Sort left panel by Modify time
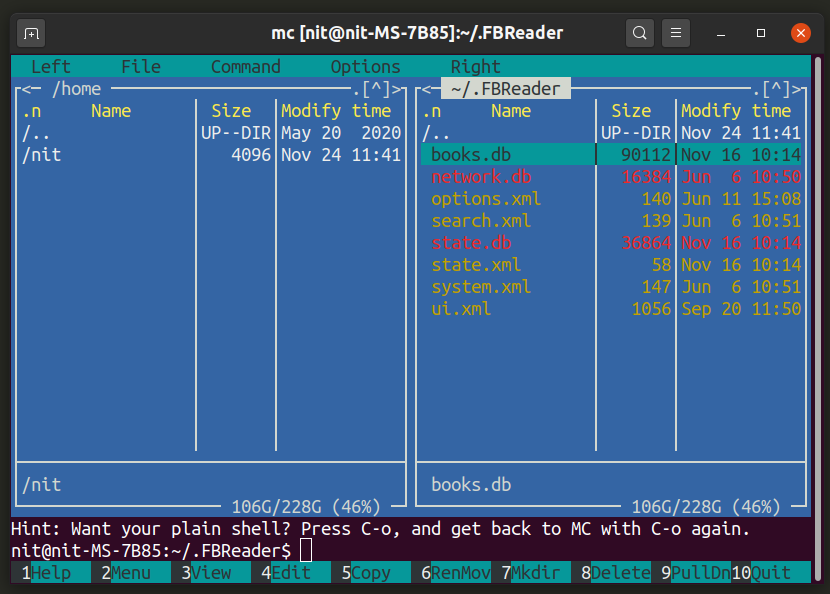Image resolution: width=830 pixels, height=594 pixels. coord(336,111)
